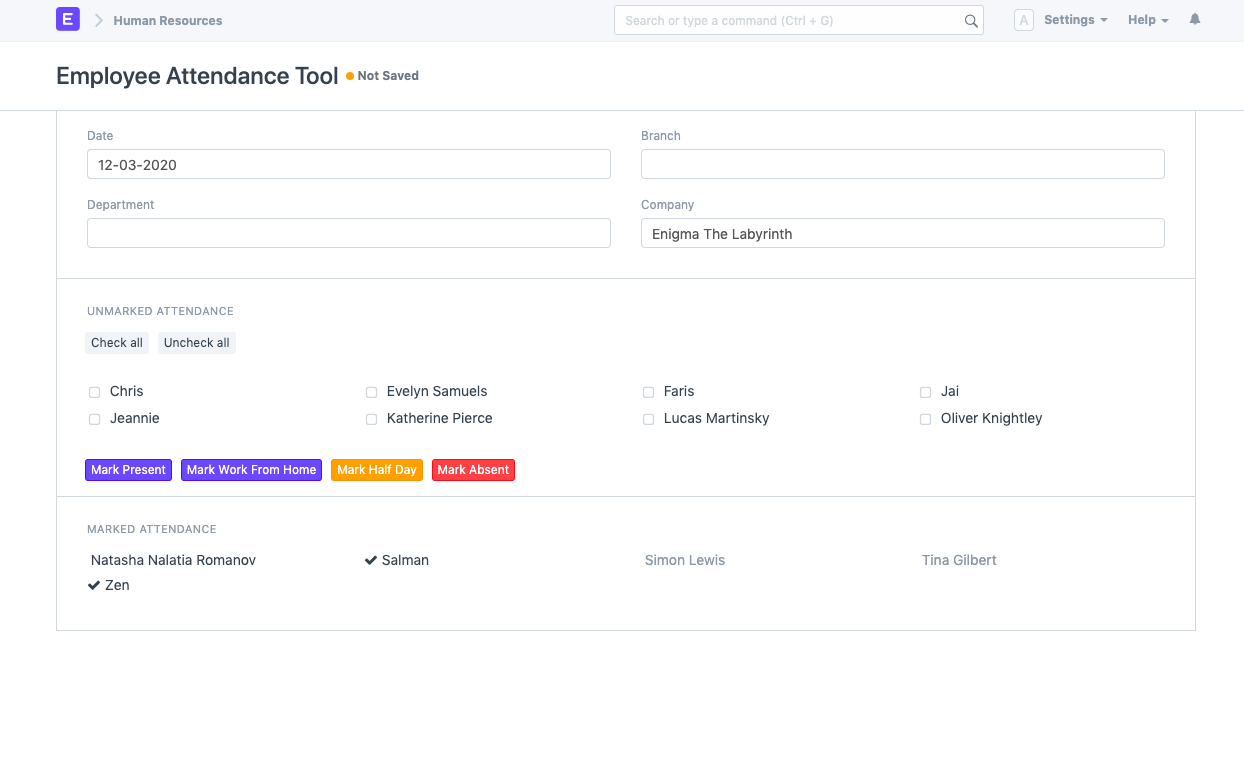This screenshot has width=1244, height=766.
Task: Open the Department selection field
Action: [348, 233]
